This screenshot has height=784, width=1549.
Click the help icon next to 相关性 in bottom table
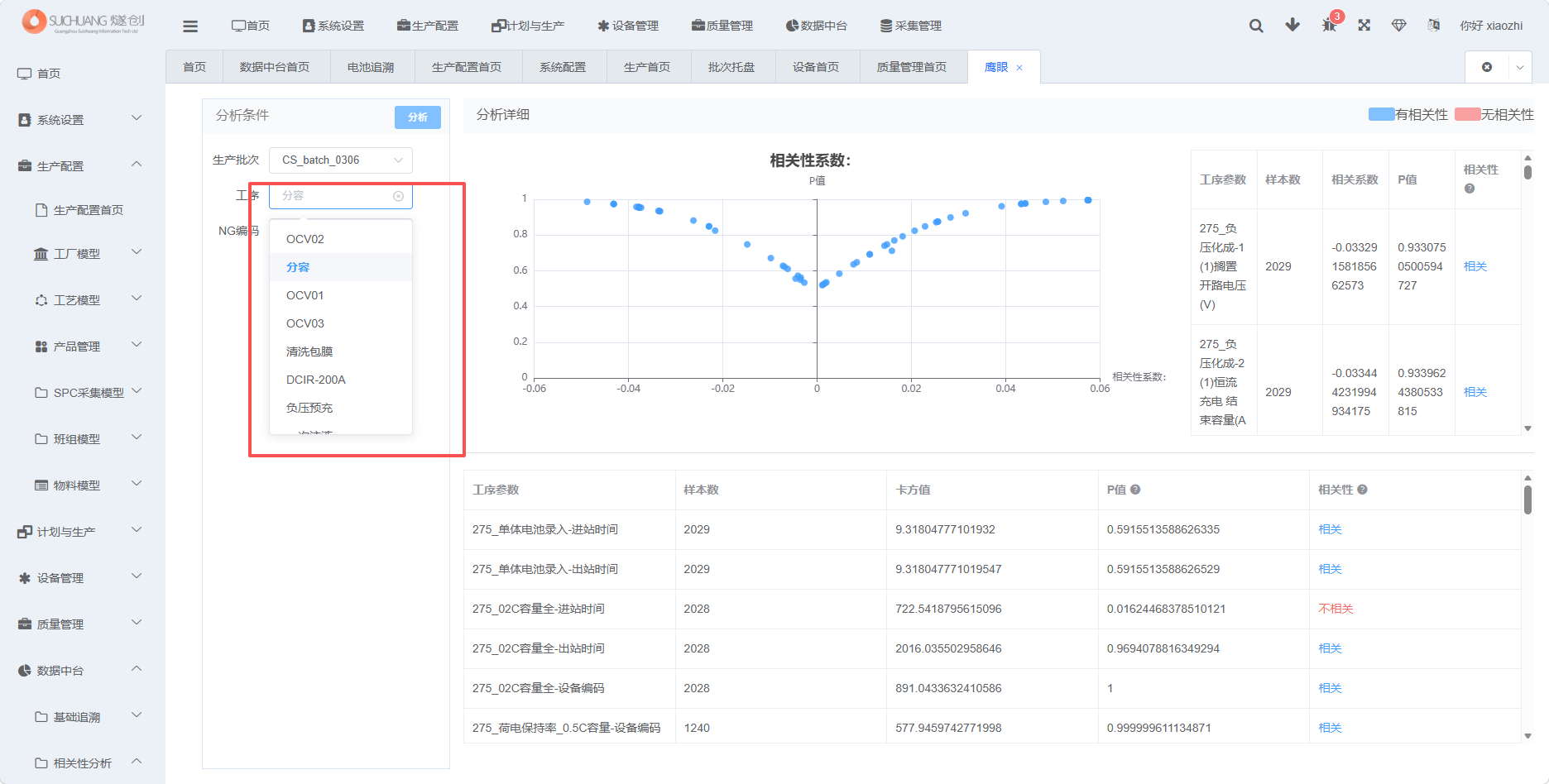[1362, 490]
